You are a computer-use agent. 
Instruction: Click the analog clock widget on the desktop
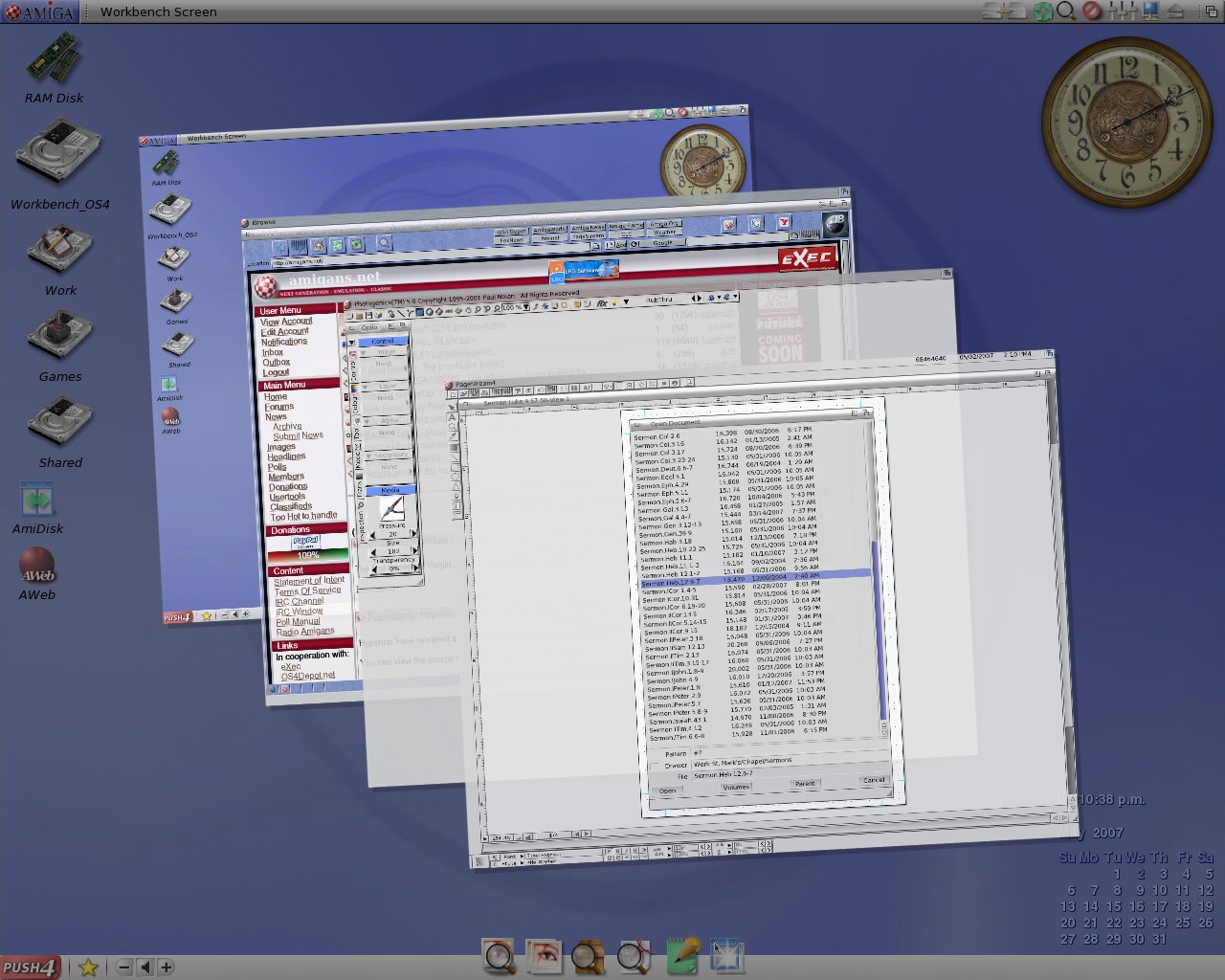[x=1126, y=122]
